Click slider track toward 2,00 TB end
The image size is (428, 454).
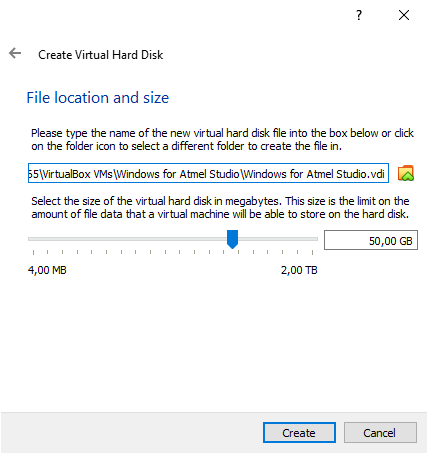point(278,239)
